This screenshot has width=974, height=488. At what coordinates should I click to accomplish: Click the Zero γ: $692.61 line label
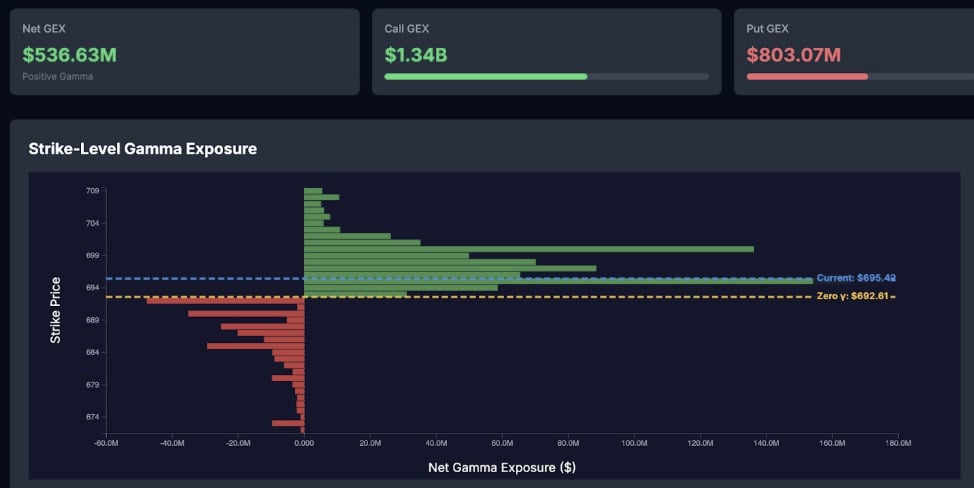[852, 296]
